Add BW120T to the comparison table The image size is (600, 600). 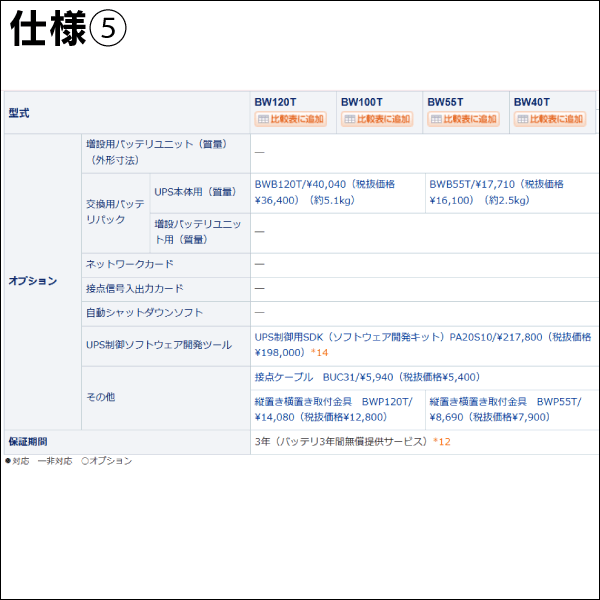290,119
